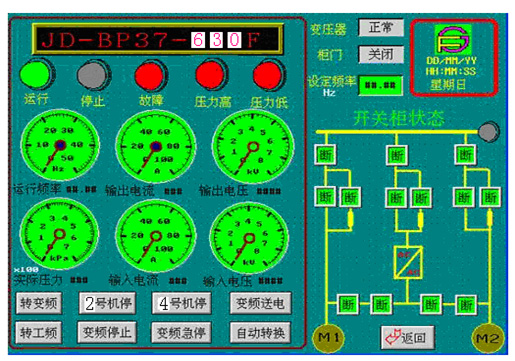Click the 变频急停 emergency stop button

(x=181, y=332)
